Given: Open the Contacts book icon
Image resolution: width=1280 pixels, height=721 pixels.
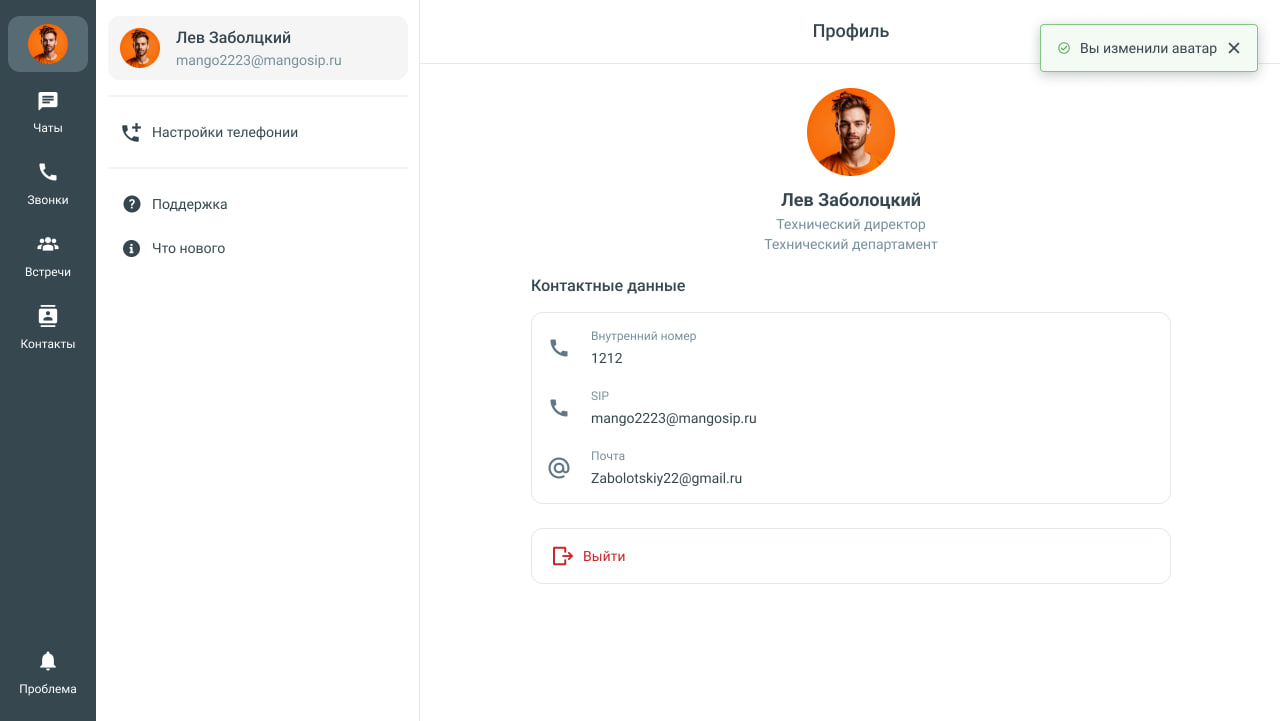Looking at the screenshot, I should tap(48, 316).
